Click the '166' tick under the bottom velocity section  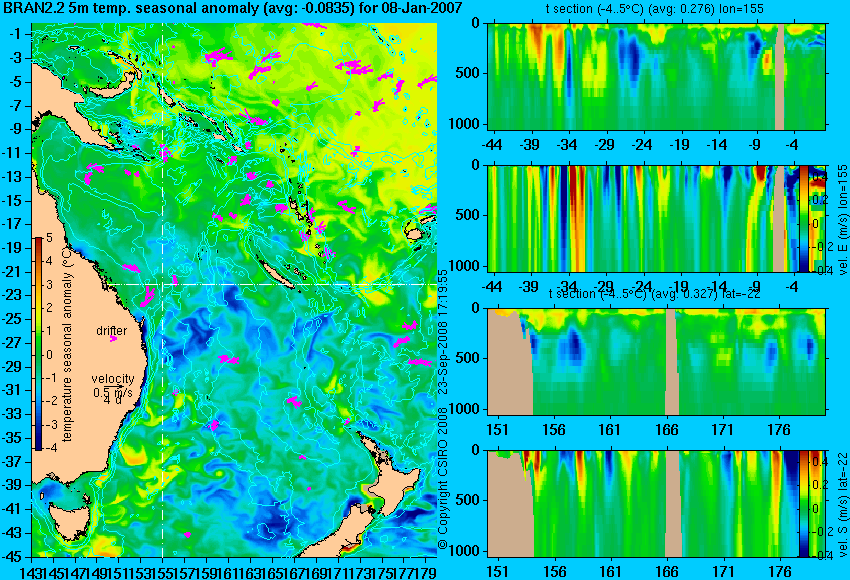(667, 572)
